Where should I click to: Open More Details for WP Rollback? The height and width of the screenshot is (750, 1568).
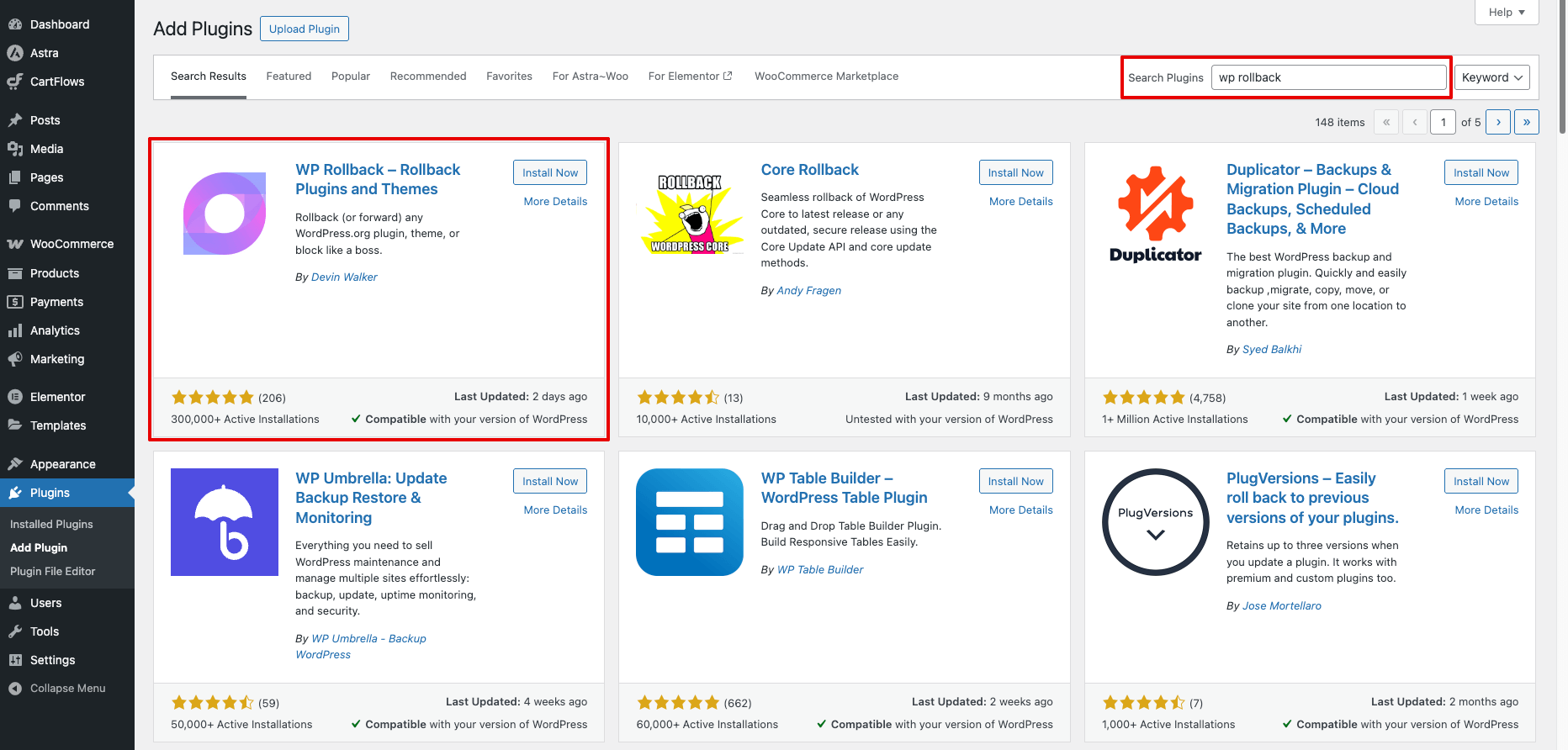pyautogui.click(x=555, y=202)
